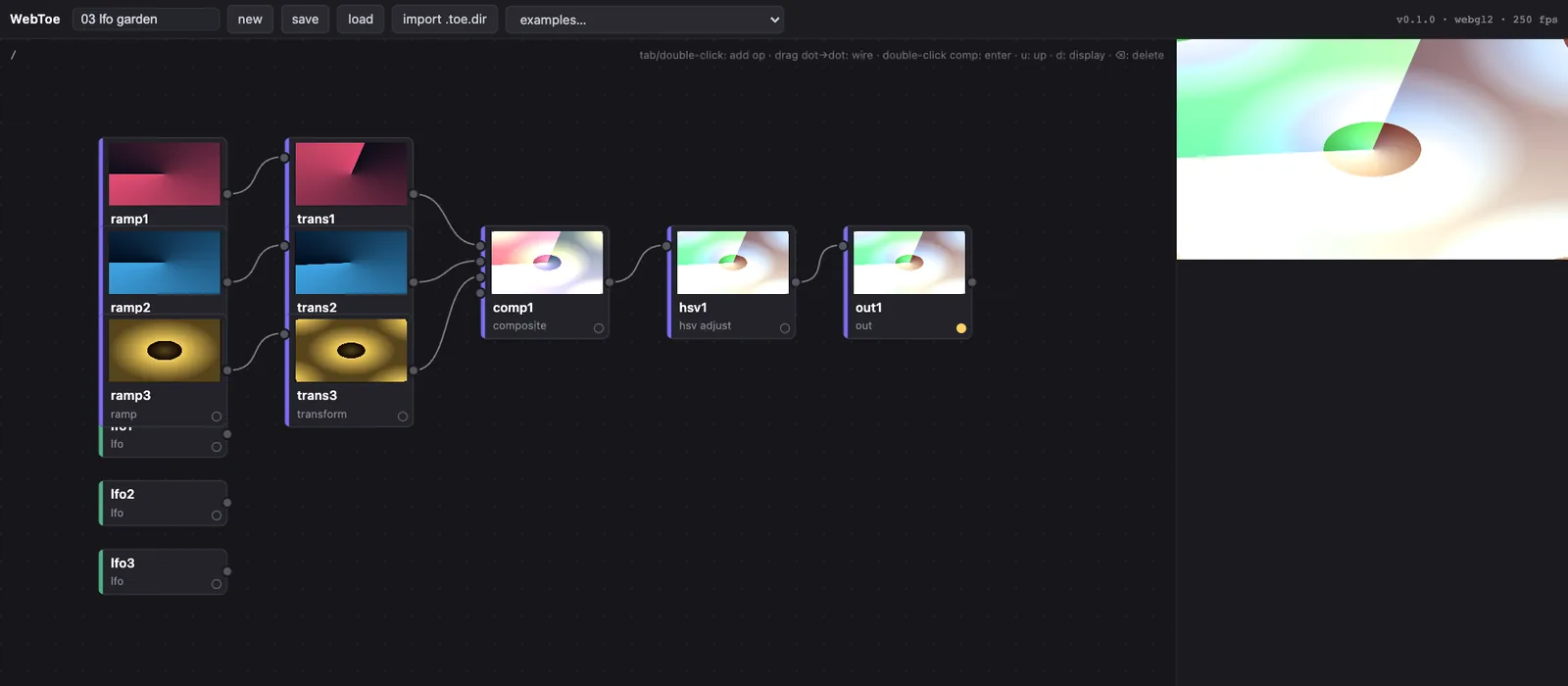Toggle the display circle on the ramp3 node
The image size is (1568, 686).
pos(217,416)
